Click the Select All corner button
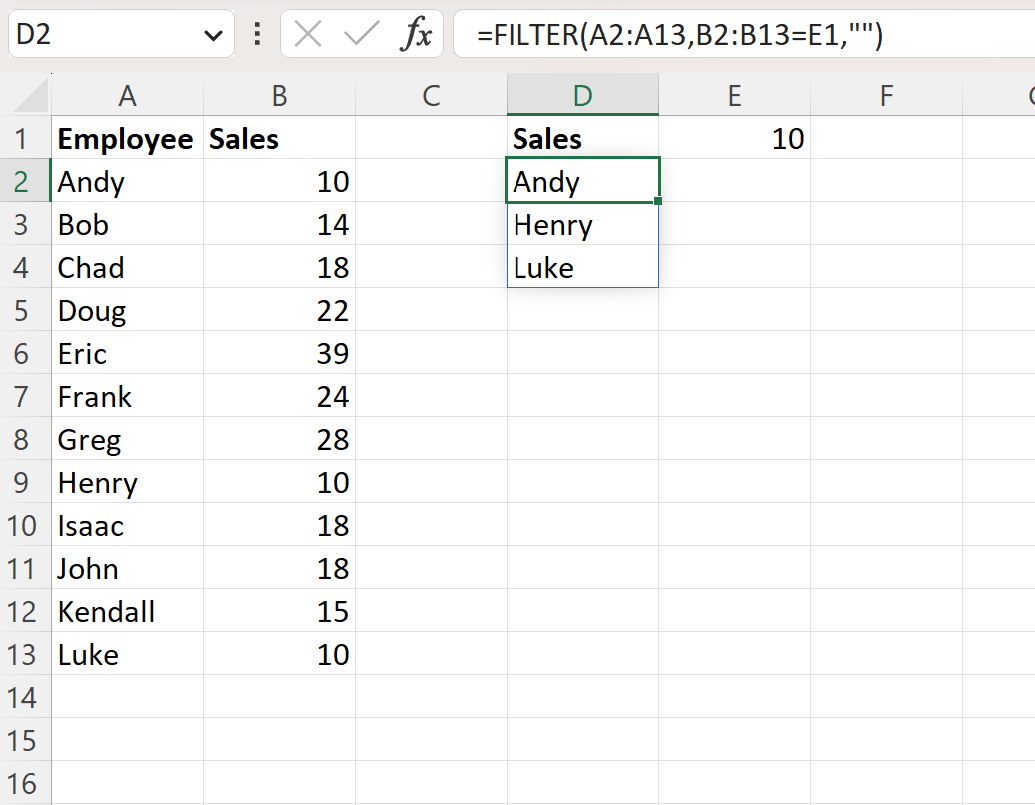 [x=26, y=95]
